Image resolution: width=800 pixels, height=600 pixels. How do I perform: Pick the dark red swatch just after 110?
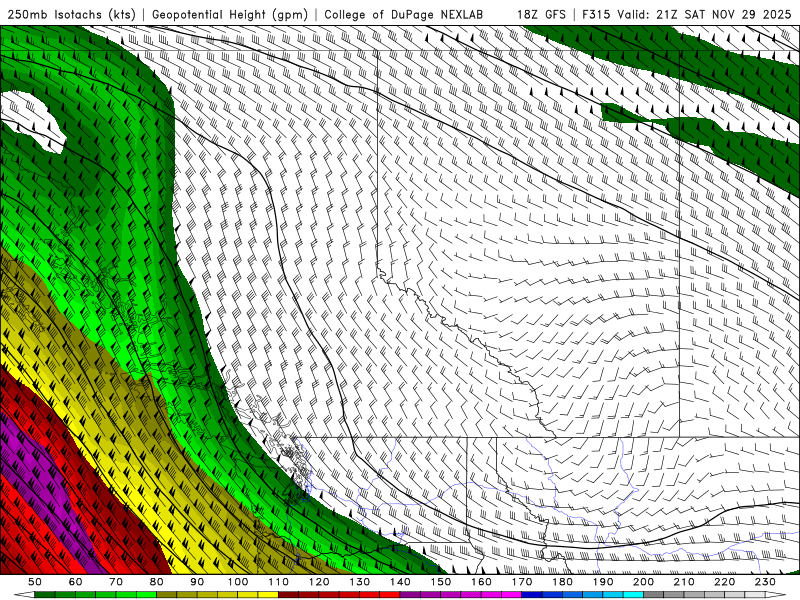[x=288, y=595]
